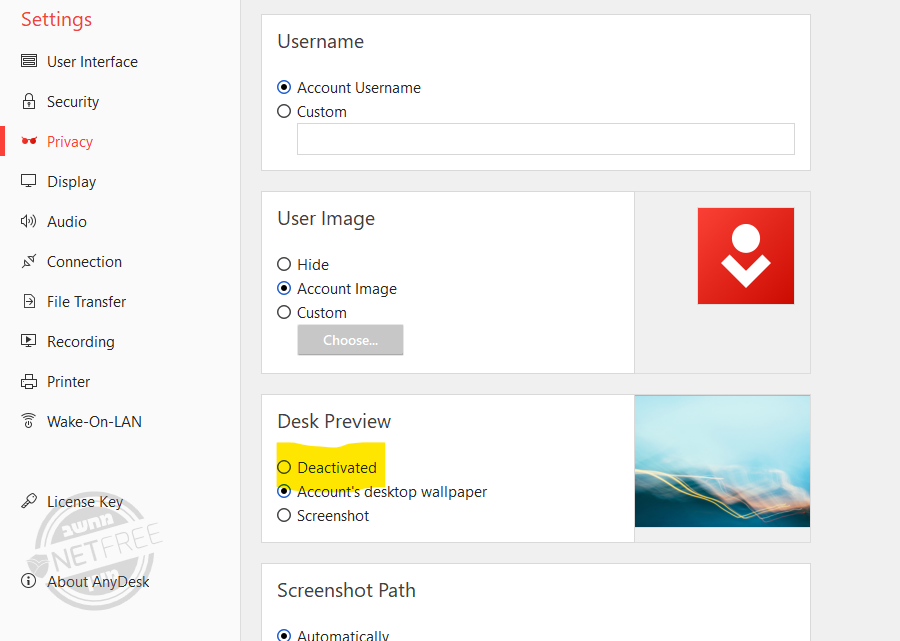
Task: Click the Wake-On-LAN signal icon
Action: coord(29,422)
